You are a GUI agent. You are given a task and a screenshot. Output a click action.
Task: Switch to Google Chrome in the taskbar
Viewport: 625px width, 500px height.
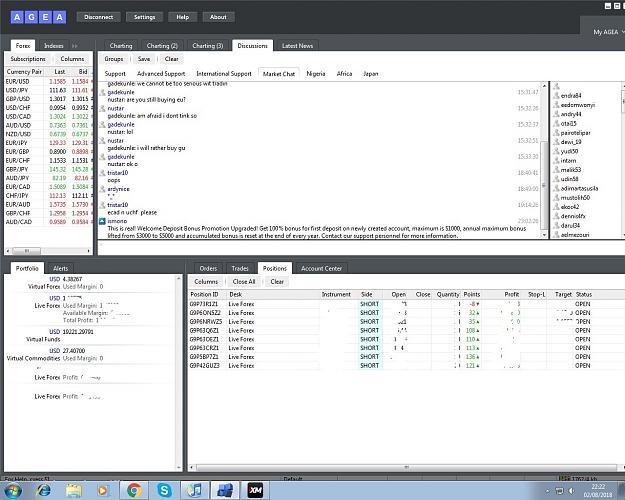click(x=134, y=490)
